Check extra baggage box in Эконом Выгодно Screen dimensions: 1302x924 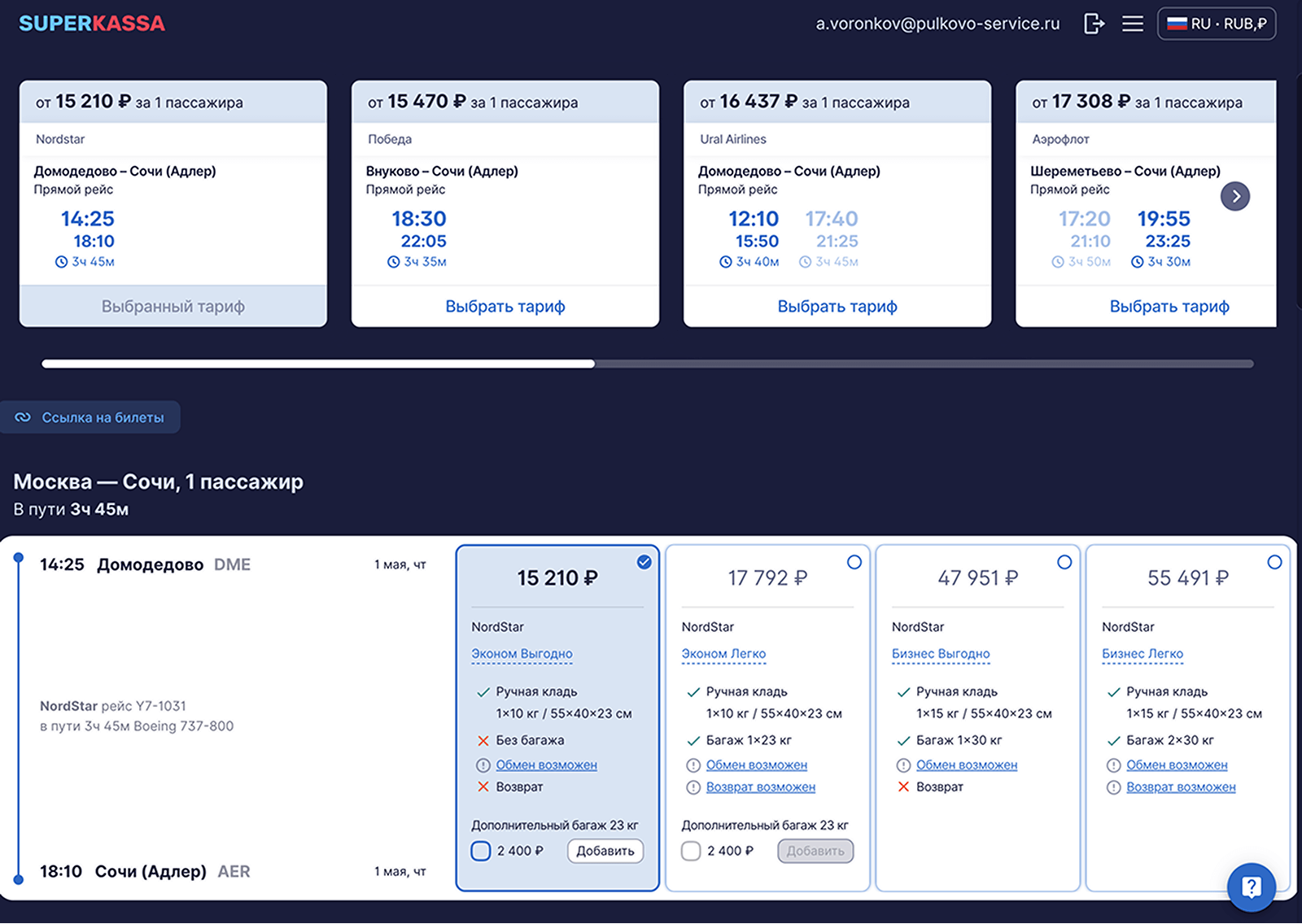point(481,851)
